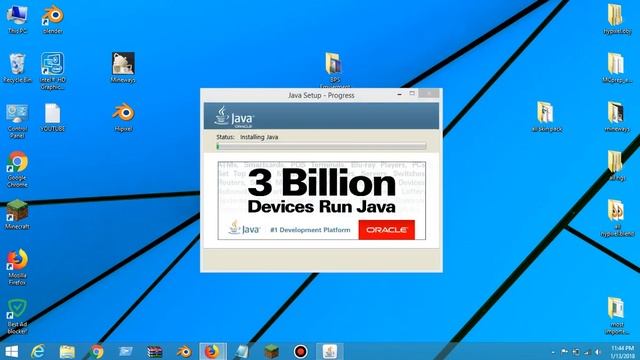The image size is (640, 360).
Task: Open the Recycle Bin
Action: coord(17,68)
